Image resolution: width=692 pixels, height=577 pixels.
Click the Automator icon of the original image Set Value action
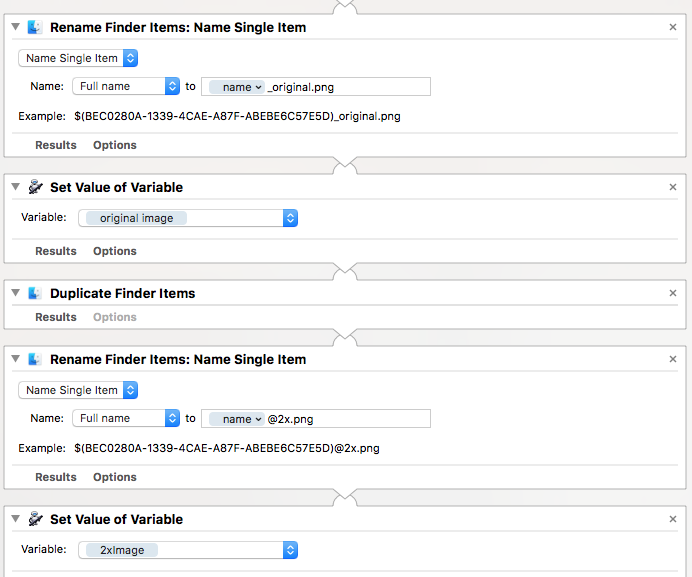35,187
